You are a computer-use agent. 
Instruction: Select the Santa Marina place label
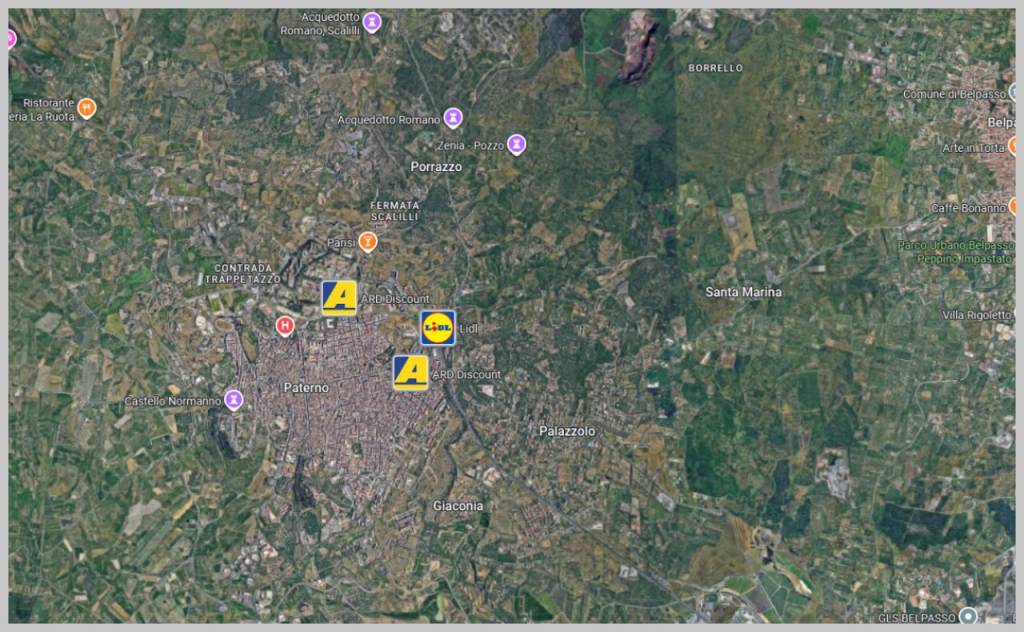743,292
